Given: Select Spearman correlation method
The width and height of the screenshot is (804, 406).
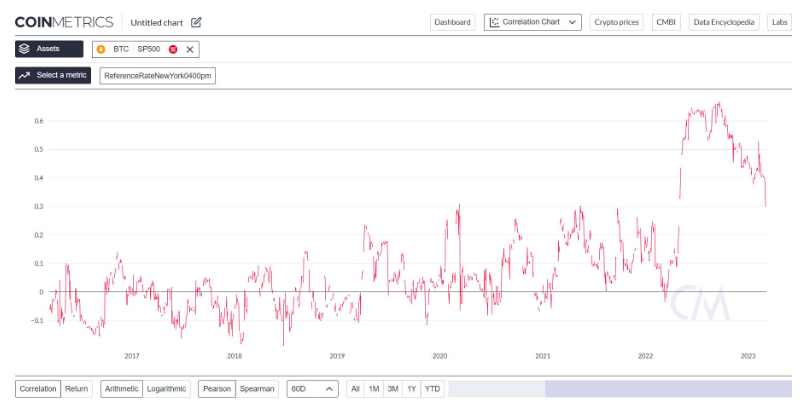Looking at the screenshot, I should coord(257,389).
